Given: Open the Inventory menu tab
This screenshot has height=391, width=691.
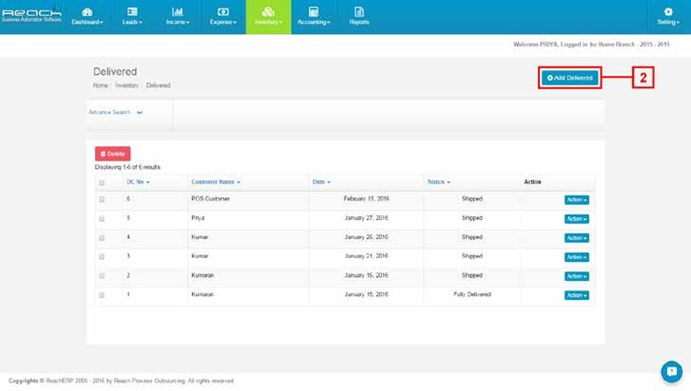Looking at the screenshot, I should click(x=268, y=17).
